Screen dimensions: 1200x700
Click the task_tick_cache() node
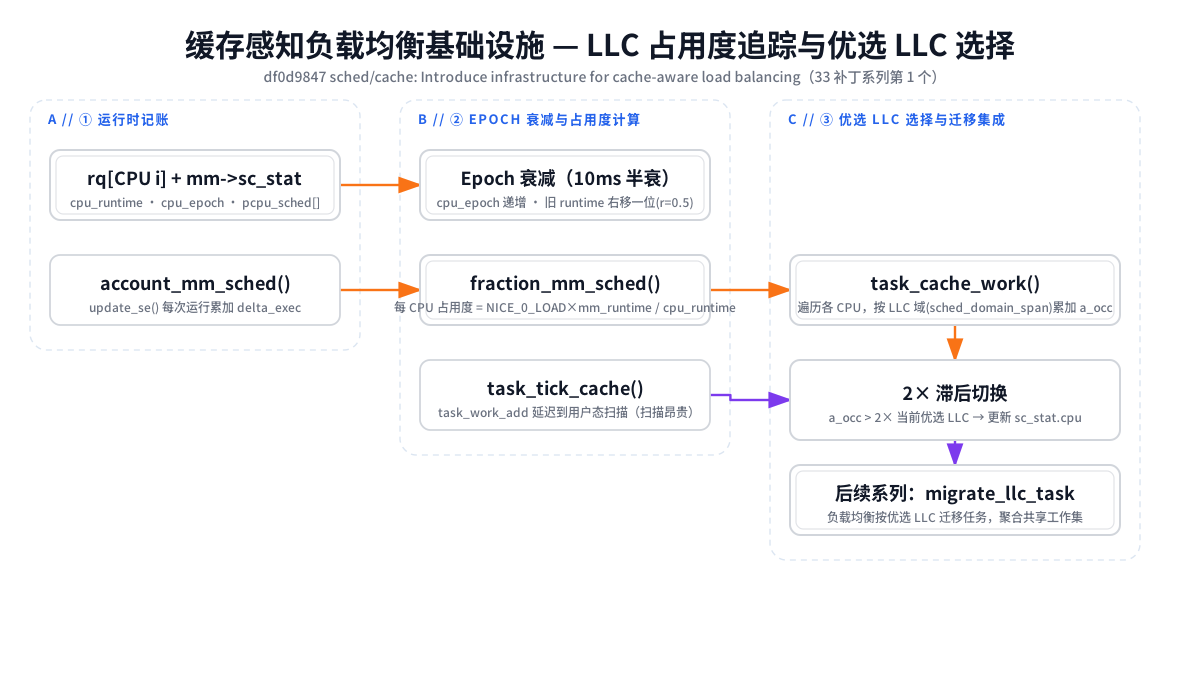(565, 395)
